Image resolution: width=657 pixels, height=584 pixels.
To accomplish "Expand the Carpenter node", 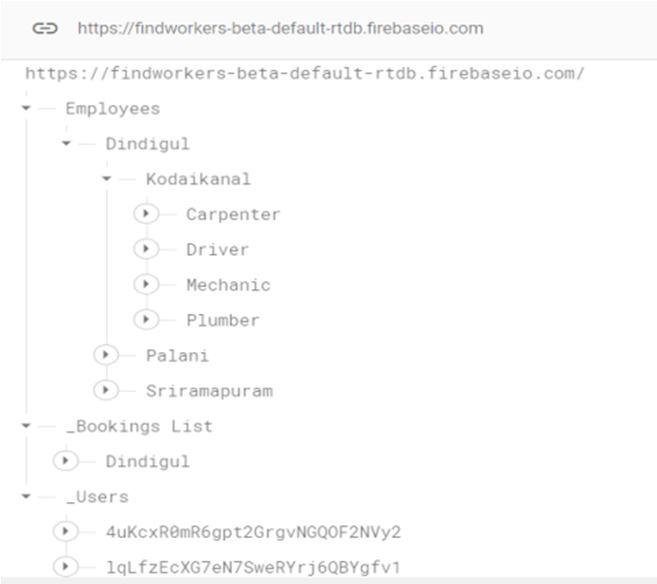I will pos(146,214).
